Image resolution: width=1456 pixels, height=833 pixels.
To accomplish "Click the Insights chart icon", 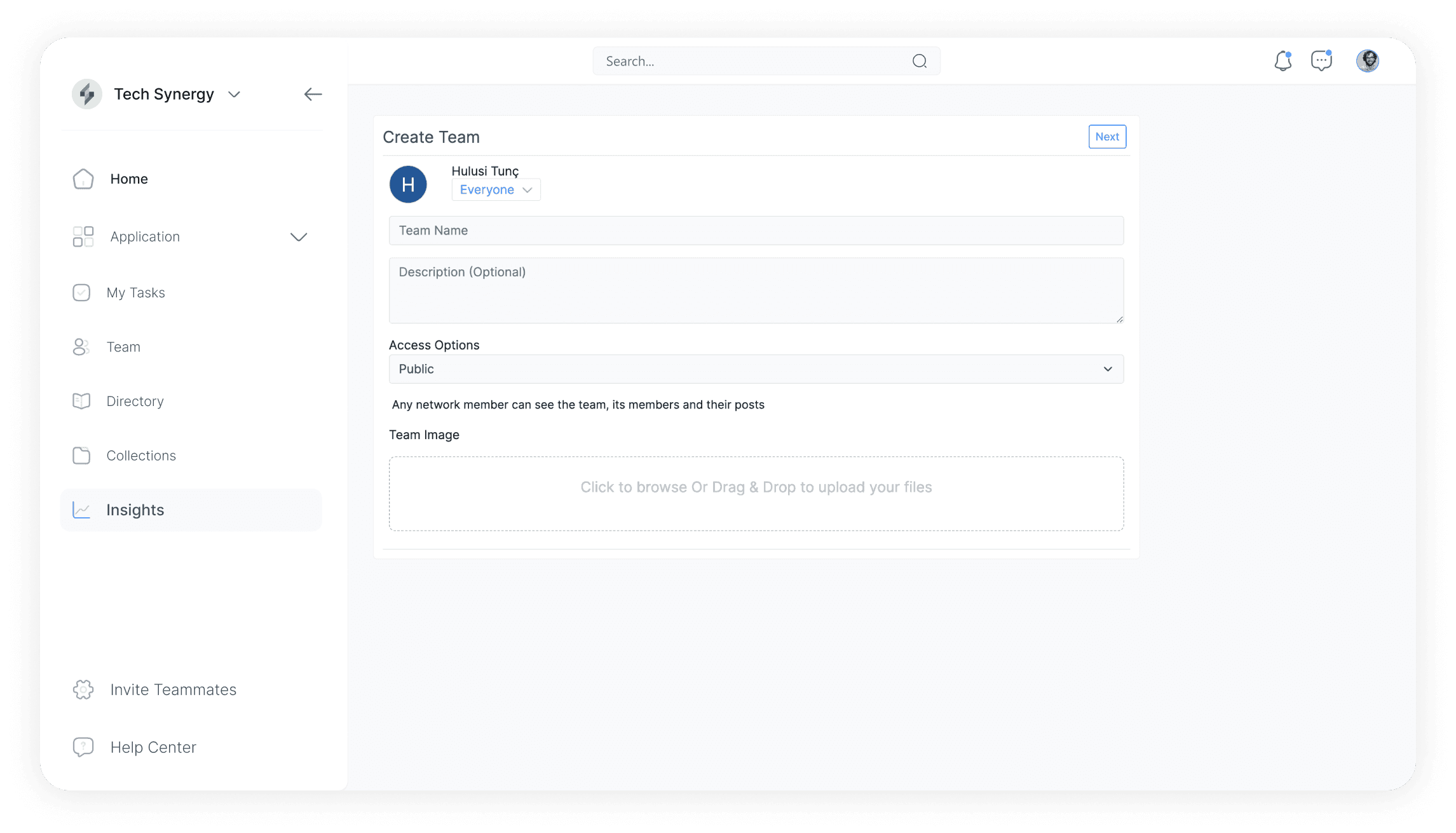I will (82, 510).
